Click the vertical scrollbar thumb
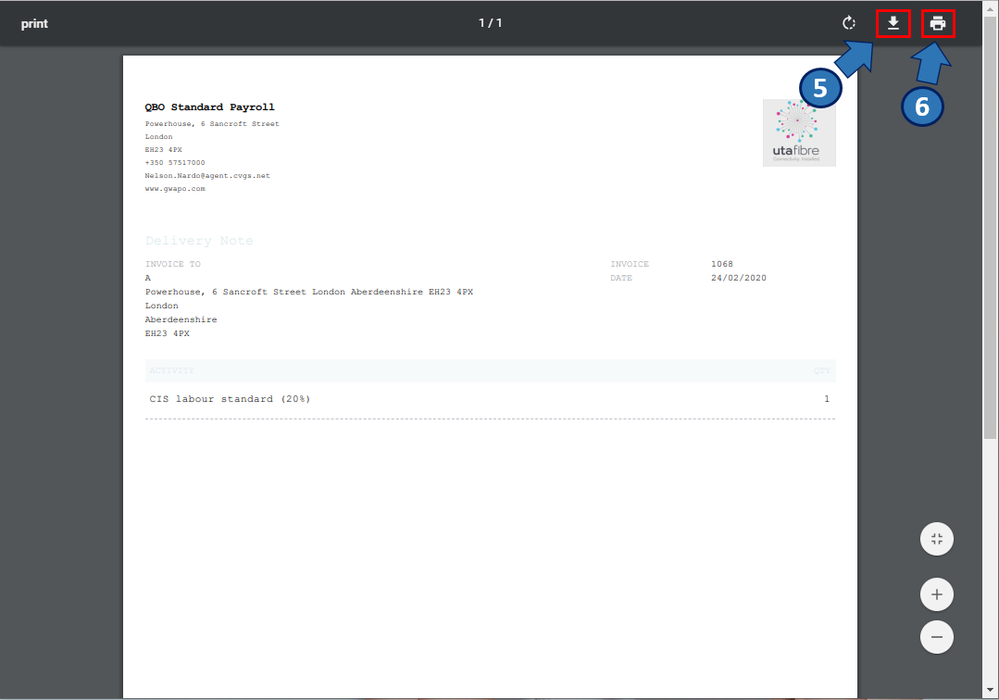This screenshot has height=700, width=999. [x=989, y=227]
